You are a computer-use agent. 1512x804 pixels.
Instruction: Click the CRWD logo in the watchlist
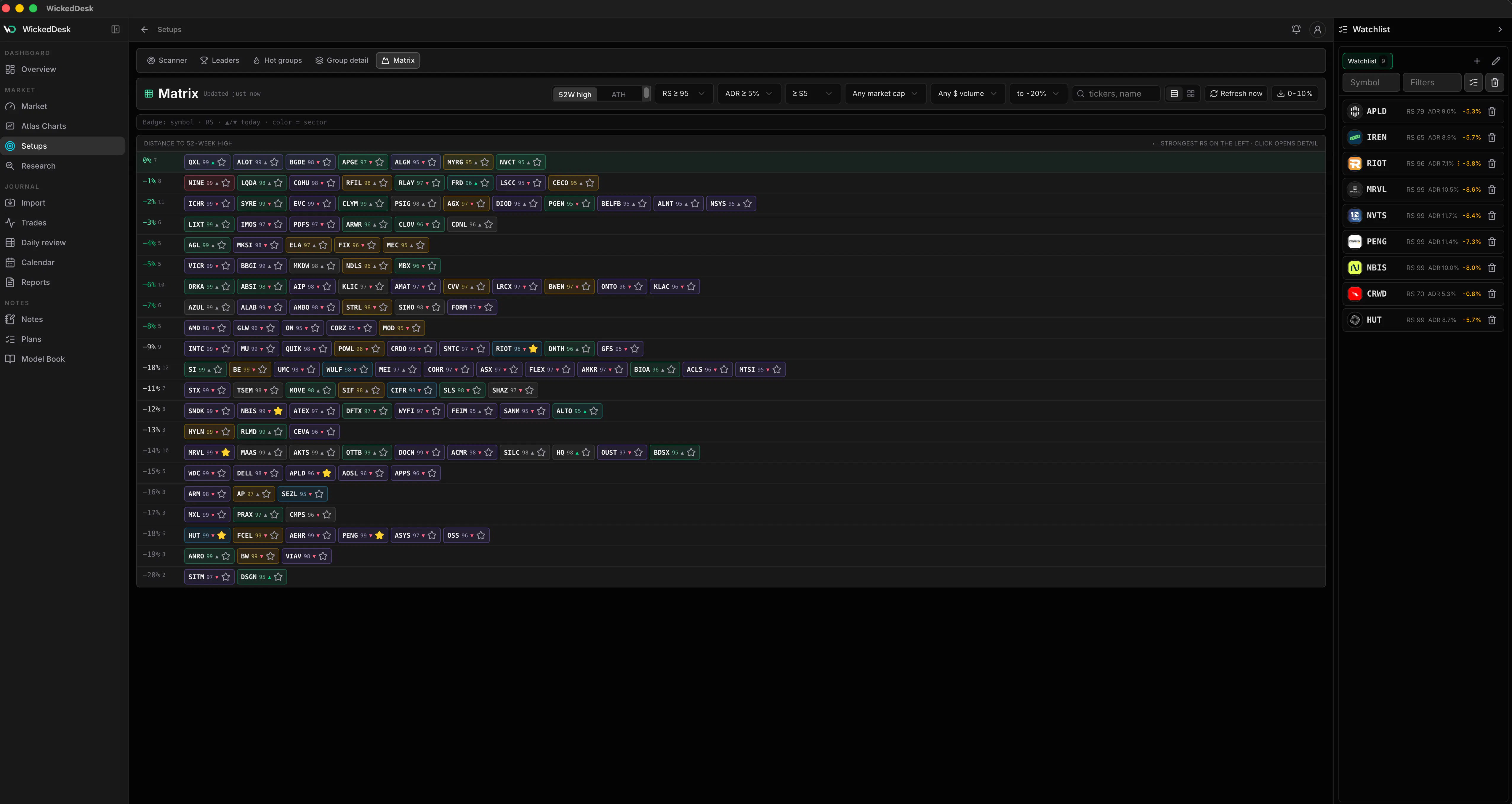(x=1355, y=294)
